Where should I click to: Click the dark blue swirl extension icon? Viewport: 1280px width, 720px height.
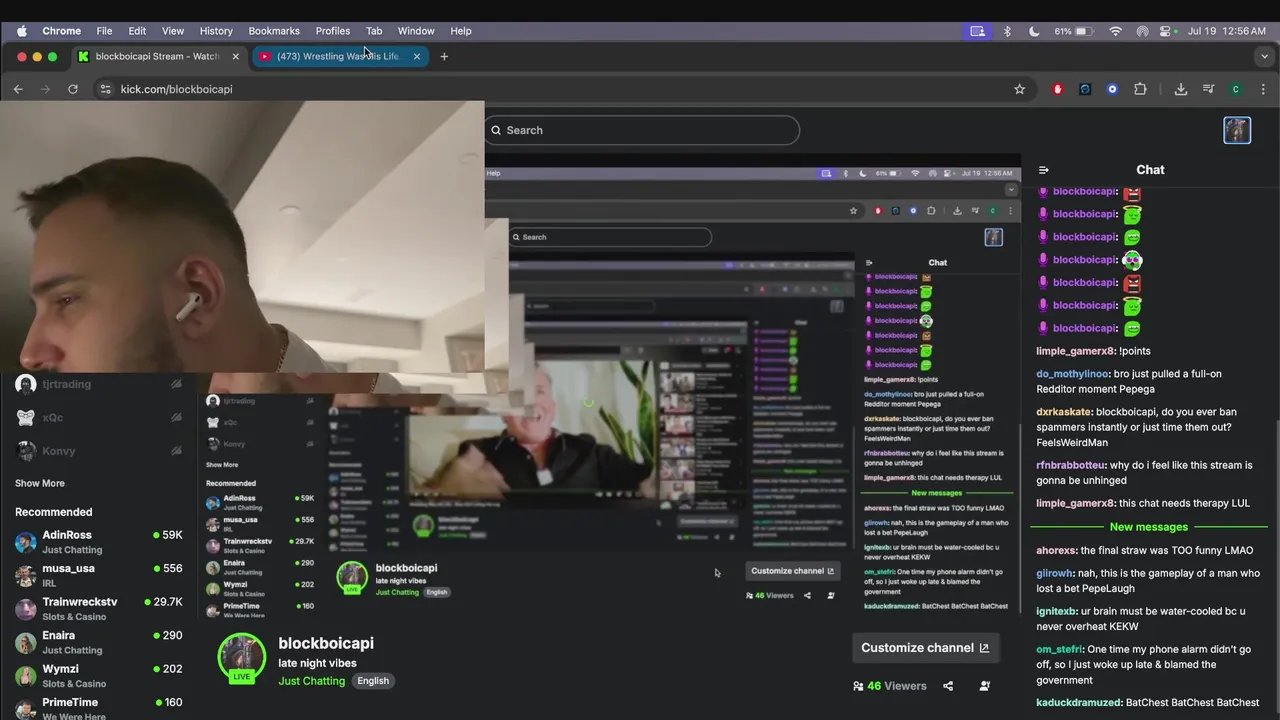click(x=1085, y=89)
